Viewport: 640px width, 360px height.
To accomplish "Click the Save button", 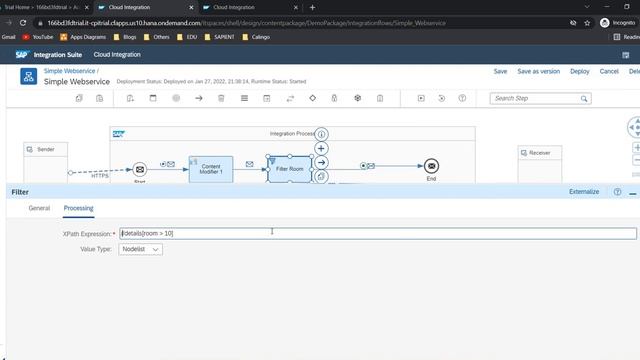I will 500,71.
